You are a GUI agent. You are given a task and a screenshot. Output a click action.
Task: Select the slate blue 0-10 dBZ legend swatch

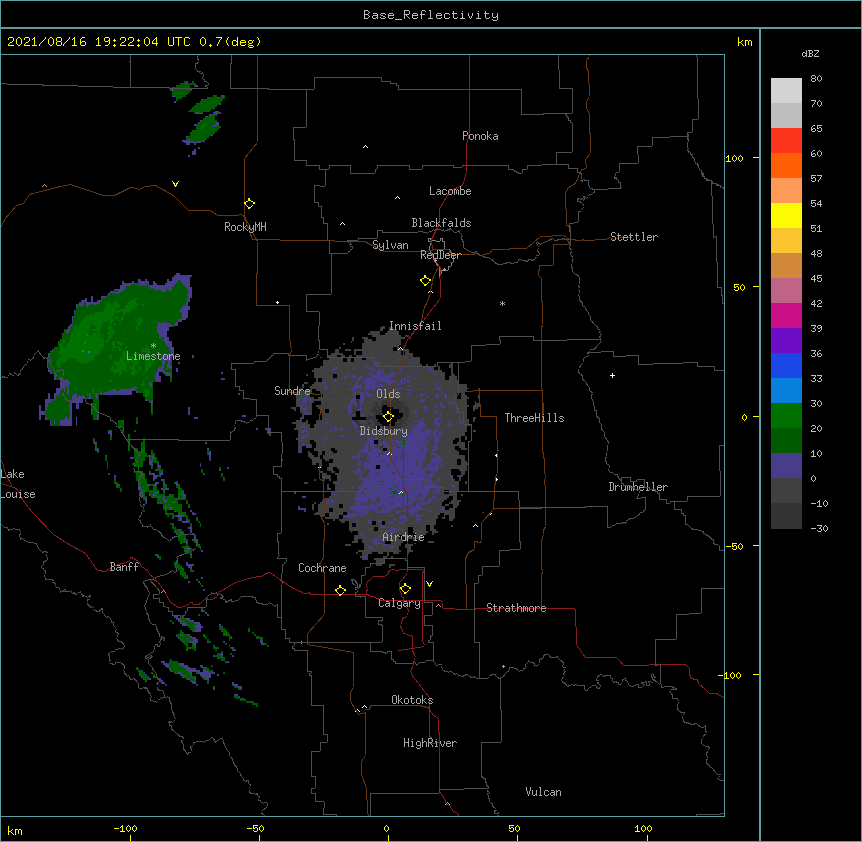(x=786, y=466)
